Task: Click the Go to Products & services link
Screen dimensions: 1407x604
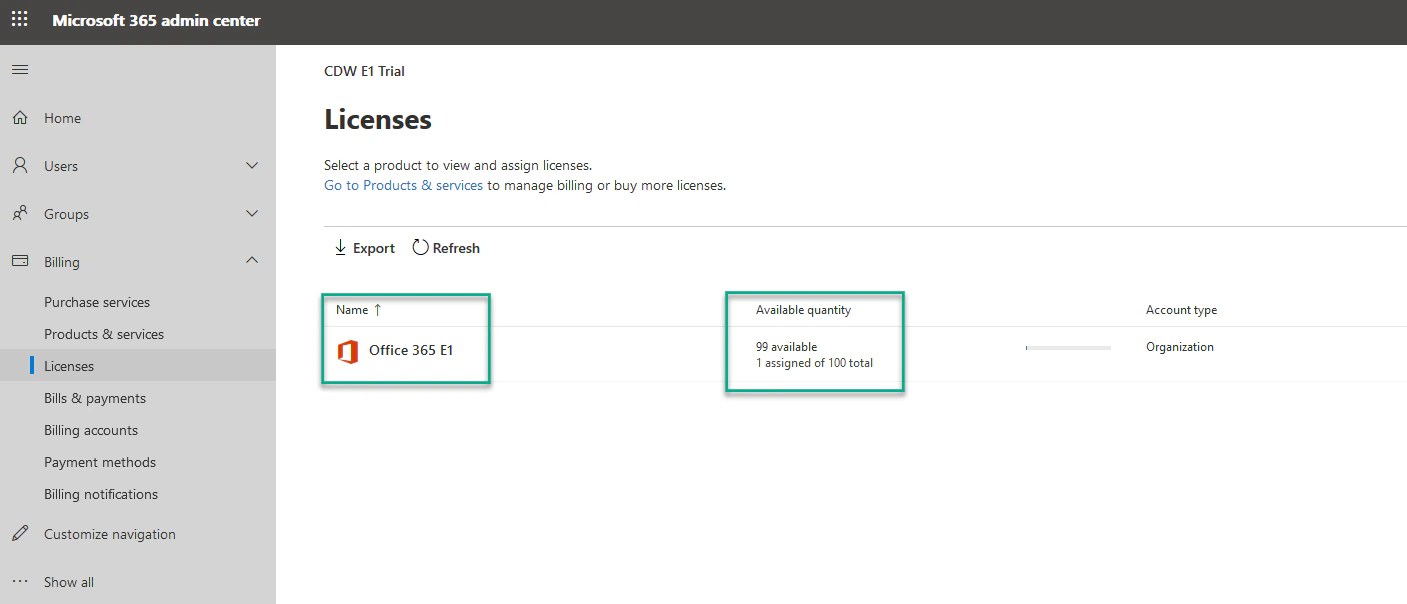Action: click(403, 185)
